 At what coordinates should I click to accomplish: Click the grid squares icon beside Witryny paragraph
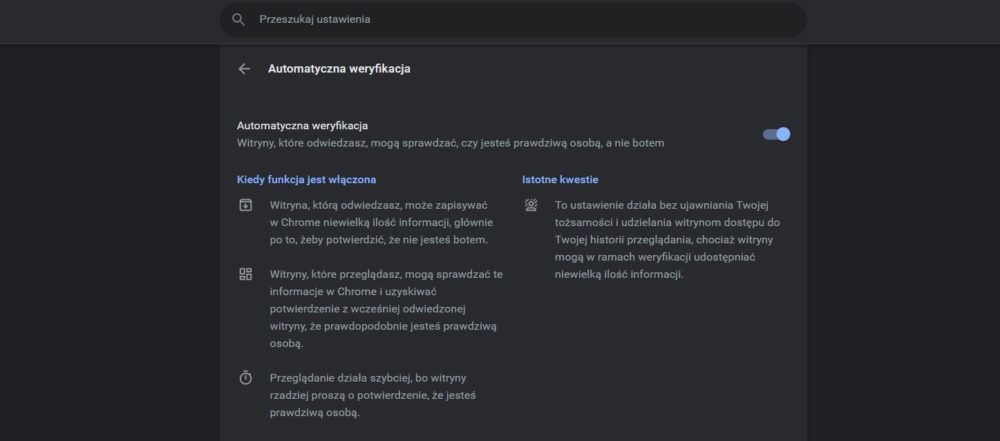click(x=246, y=274)
